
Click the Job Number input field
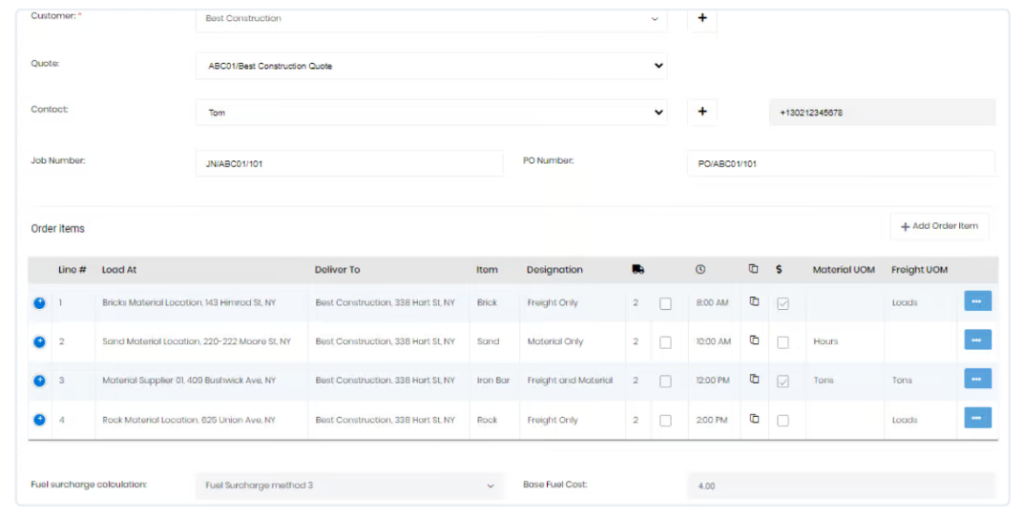349,164
